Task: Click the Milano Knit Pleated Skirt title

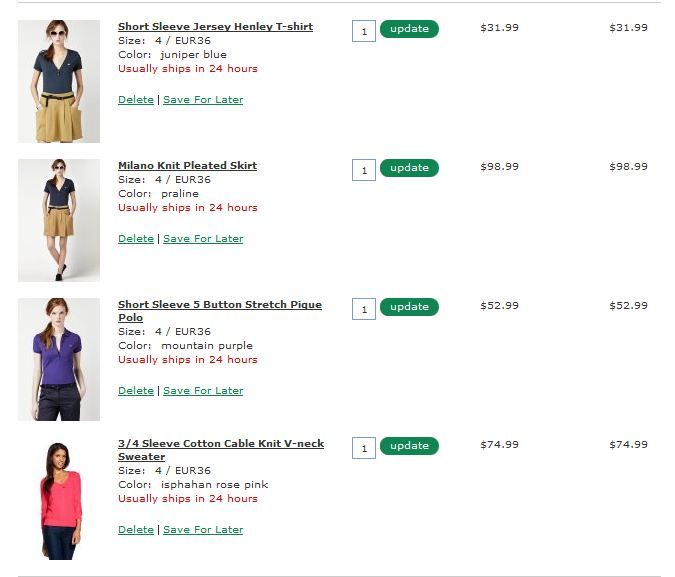Action: [x=187, y=166]
